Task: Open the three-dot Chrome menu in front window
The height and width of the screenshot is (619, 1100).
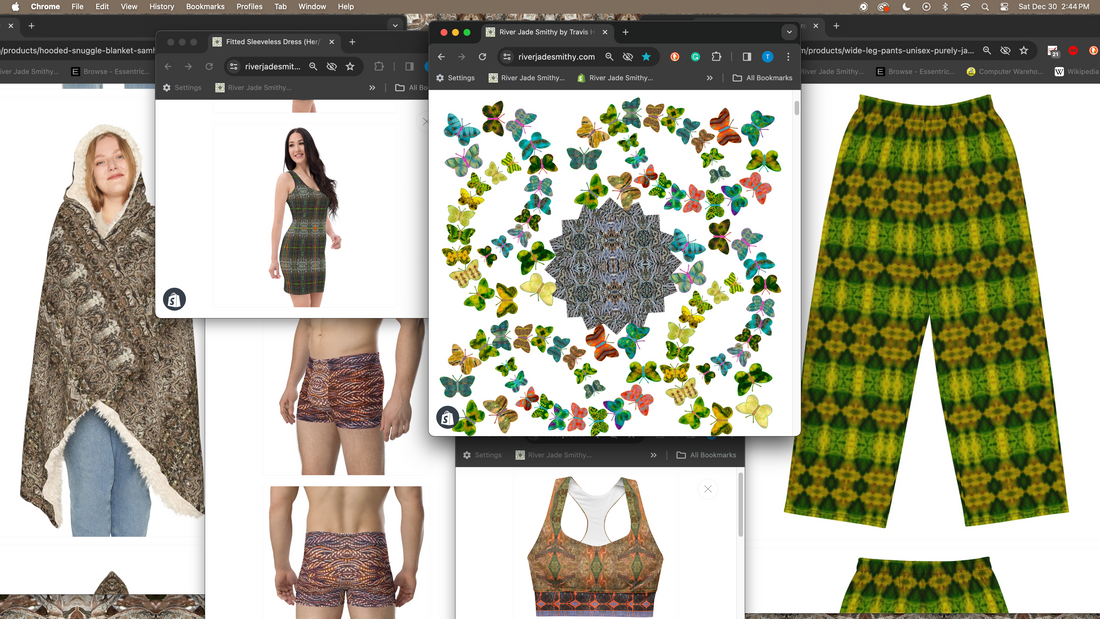Action: tap(788, 57)
